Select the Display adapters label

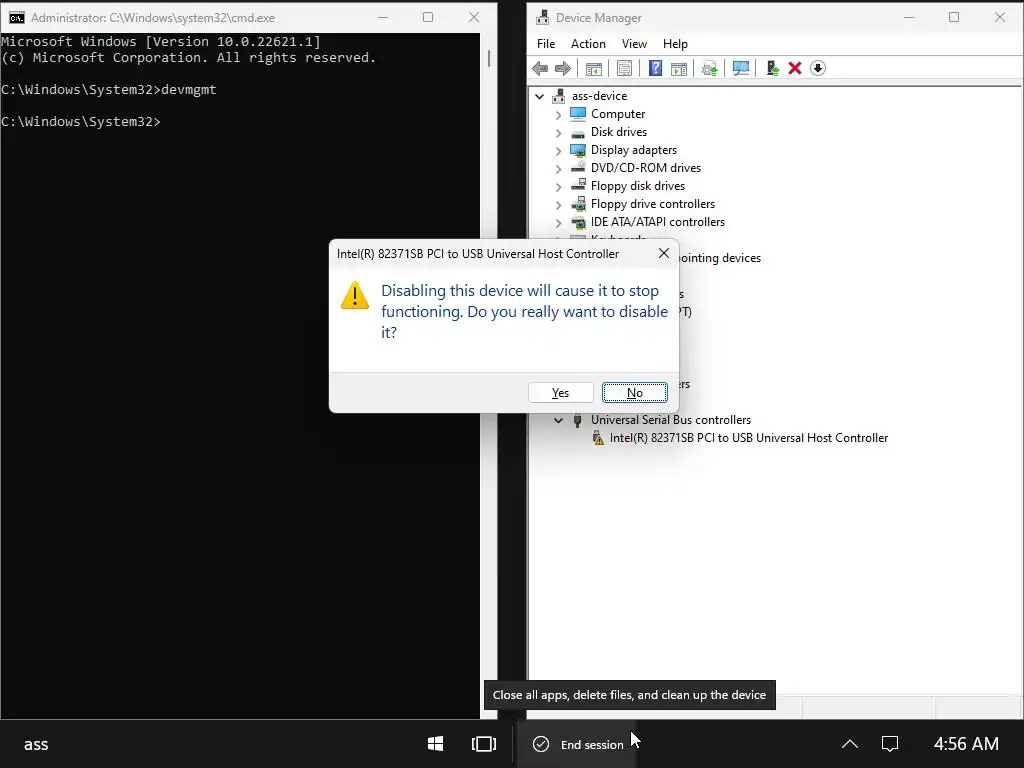633,150
